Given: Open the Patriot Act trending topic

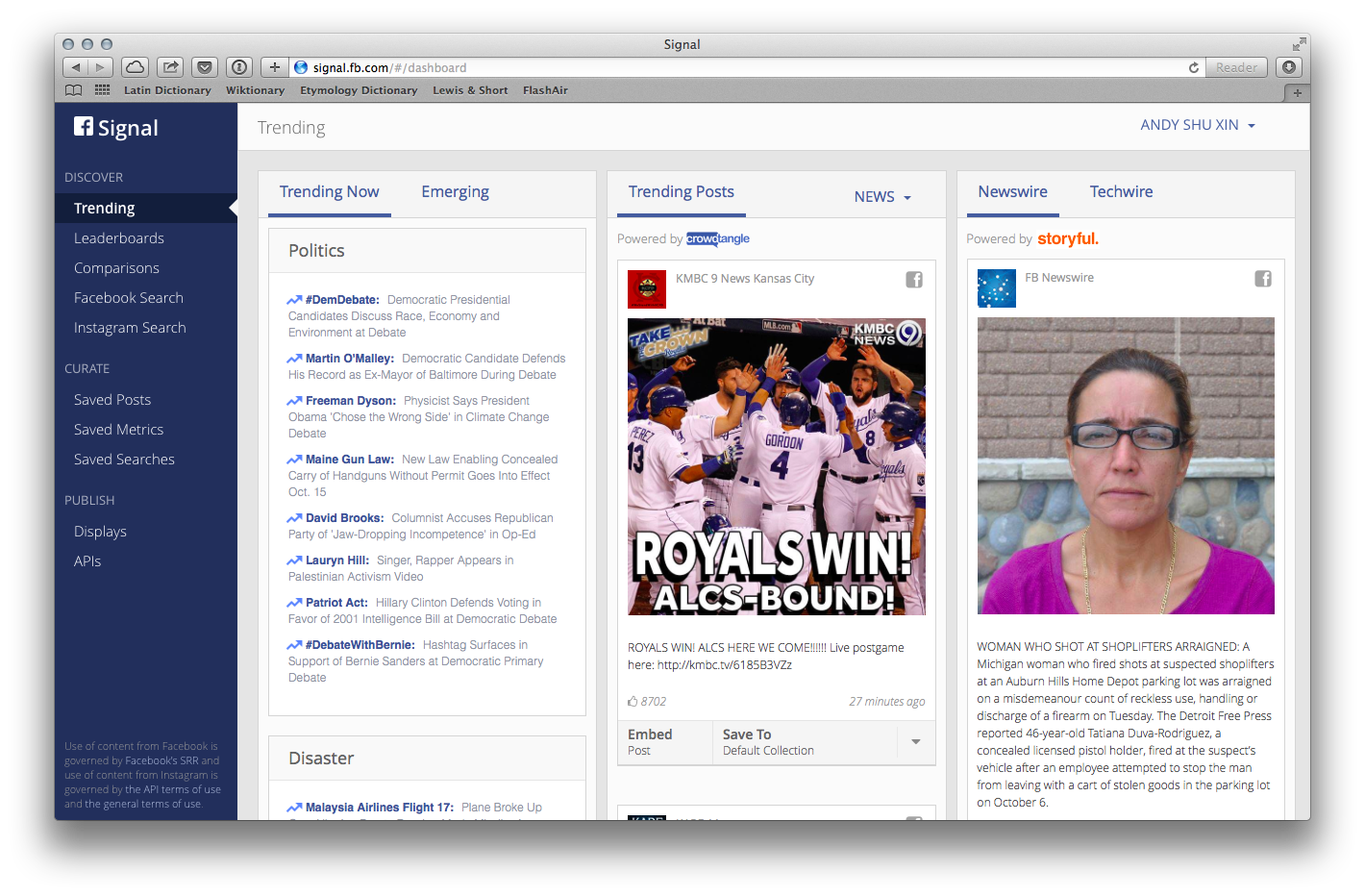Looking at the screenshot, I should pyautogui.click(x=336, y=603).
